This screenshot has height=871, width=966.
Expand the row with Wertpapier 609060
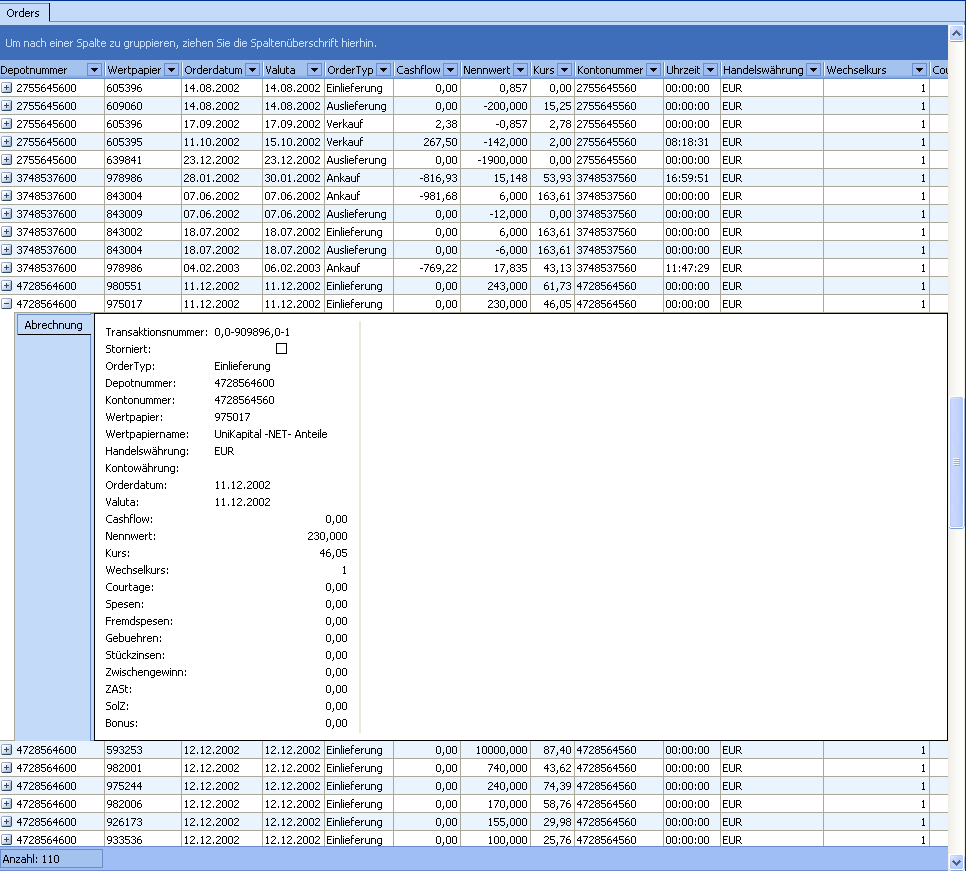(7, 106)
